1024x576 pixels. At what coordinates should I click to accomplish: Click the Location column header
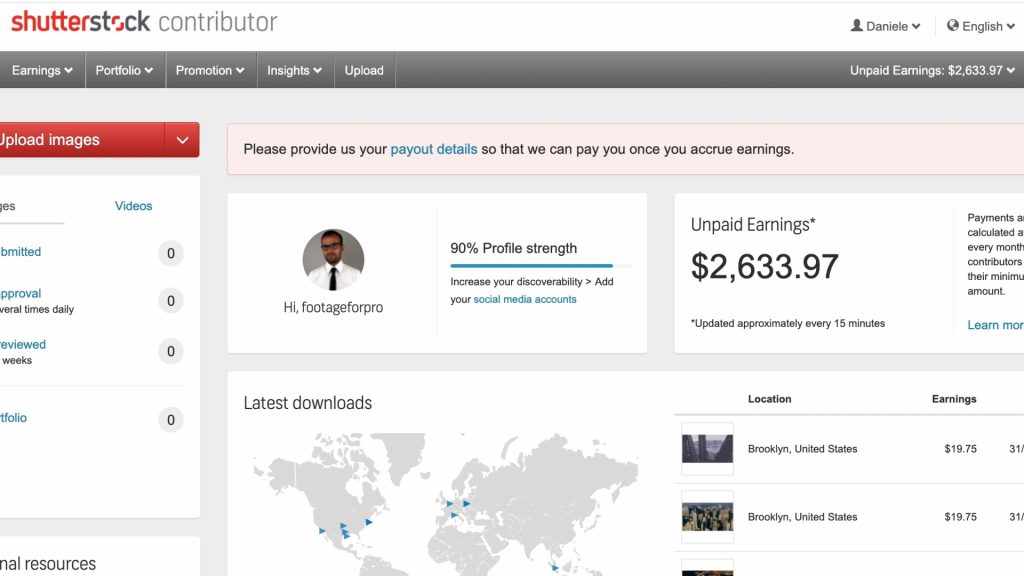(x=769, y=398)
